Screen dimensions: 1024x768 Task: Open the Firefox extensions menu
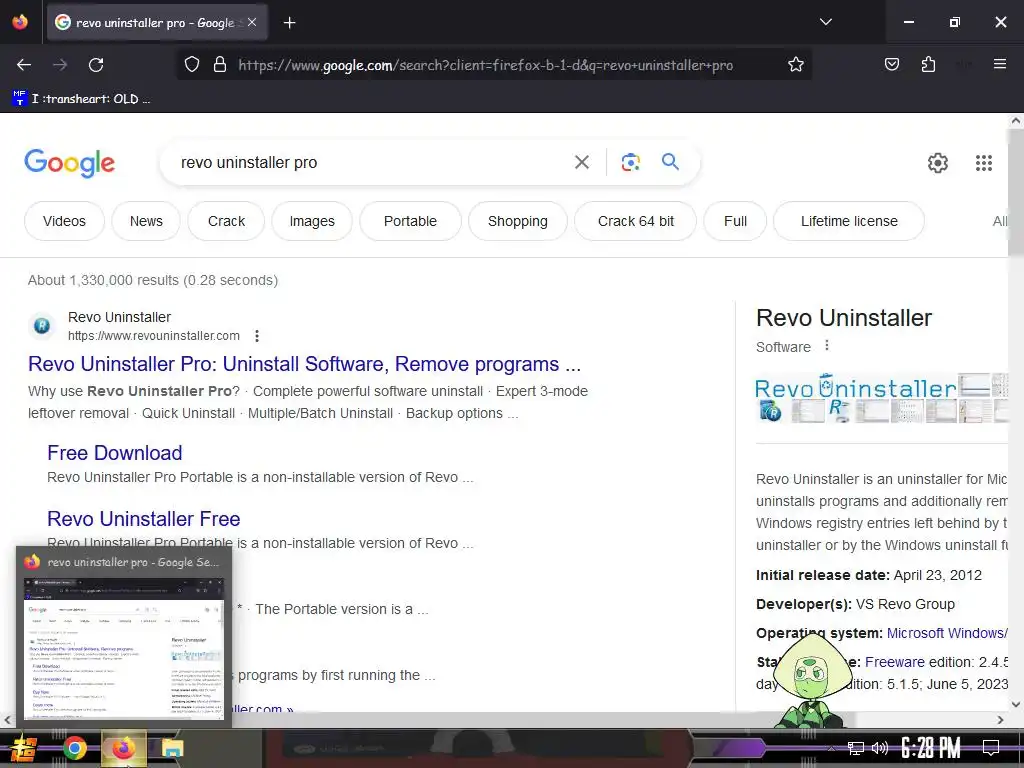tap(928, 64)
